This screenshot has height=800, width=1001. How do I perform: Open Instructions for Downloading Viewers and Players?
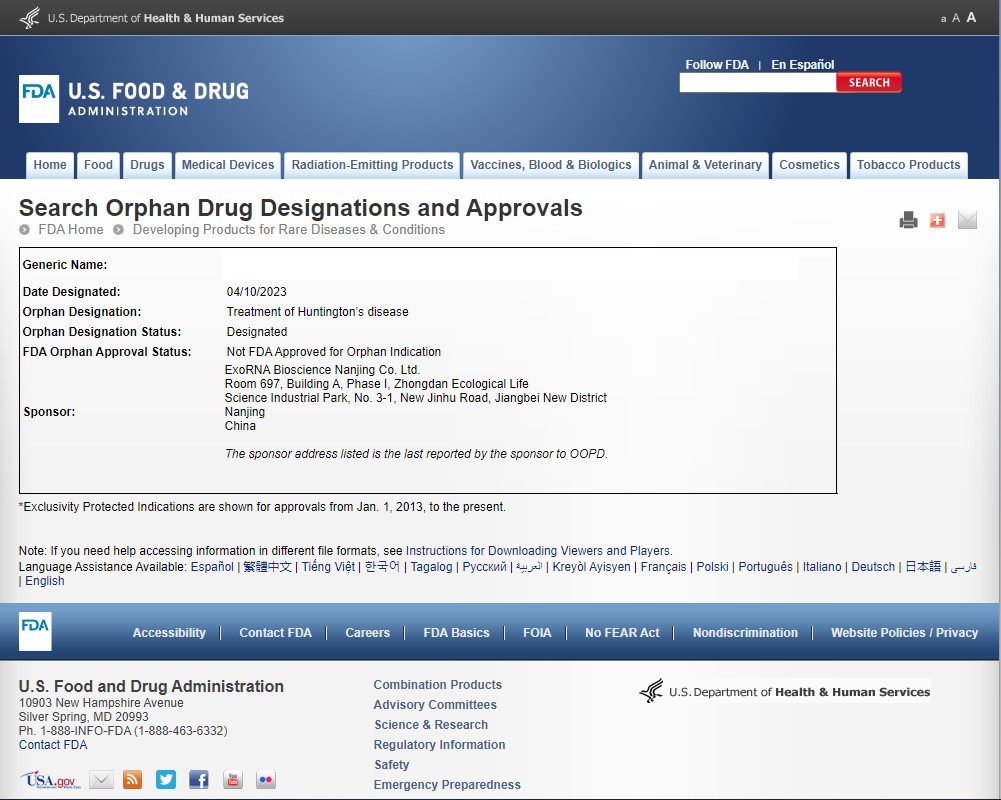click(538, 550)
